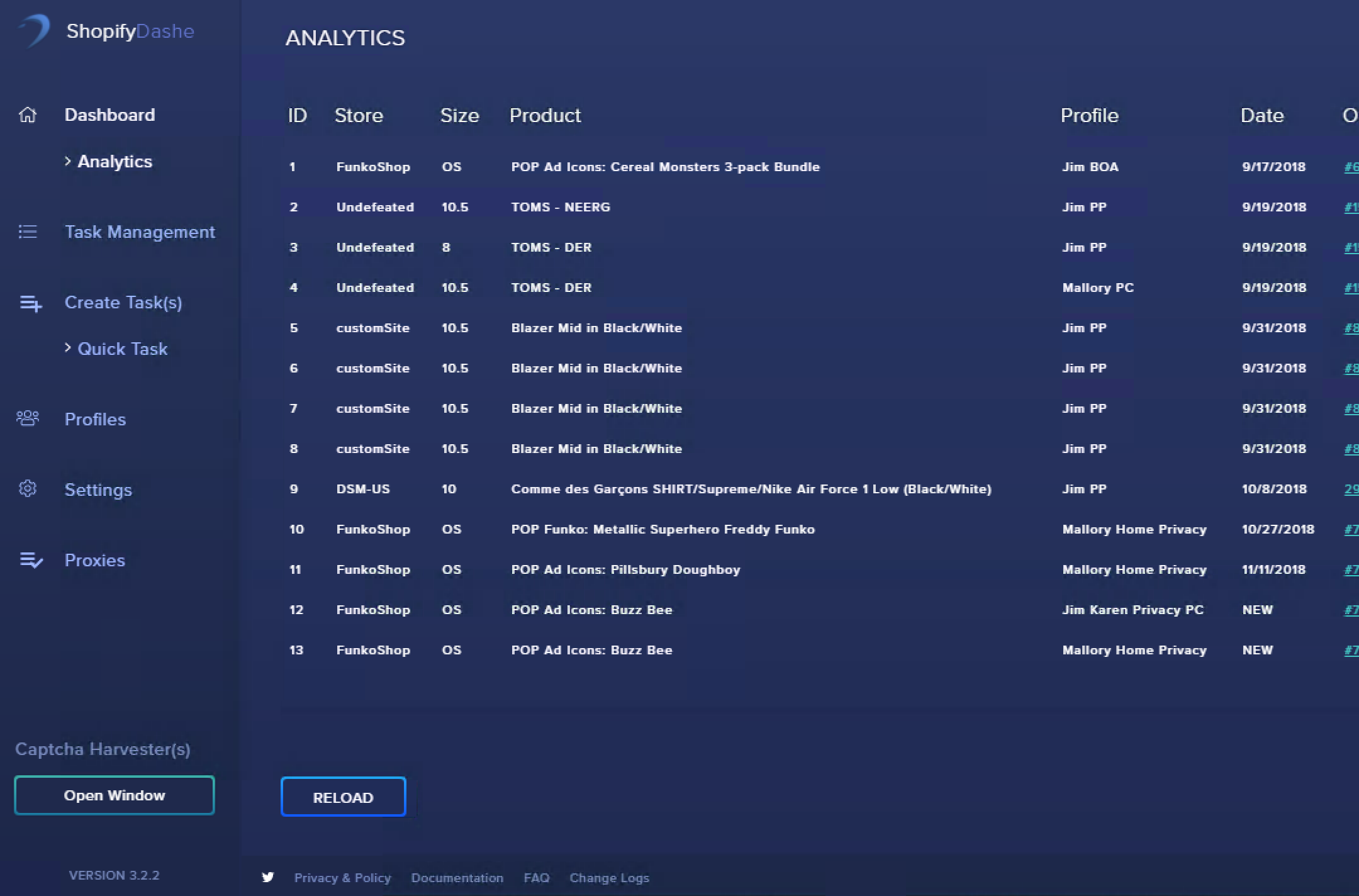Click the Open Window button
This screenshot has height=896, width=1359.
pyautogui.click(x=115, y=795)
